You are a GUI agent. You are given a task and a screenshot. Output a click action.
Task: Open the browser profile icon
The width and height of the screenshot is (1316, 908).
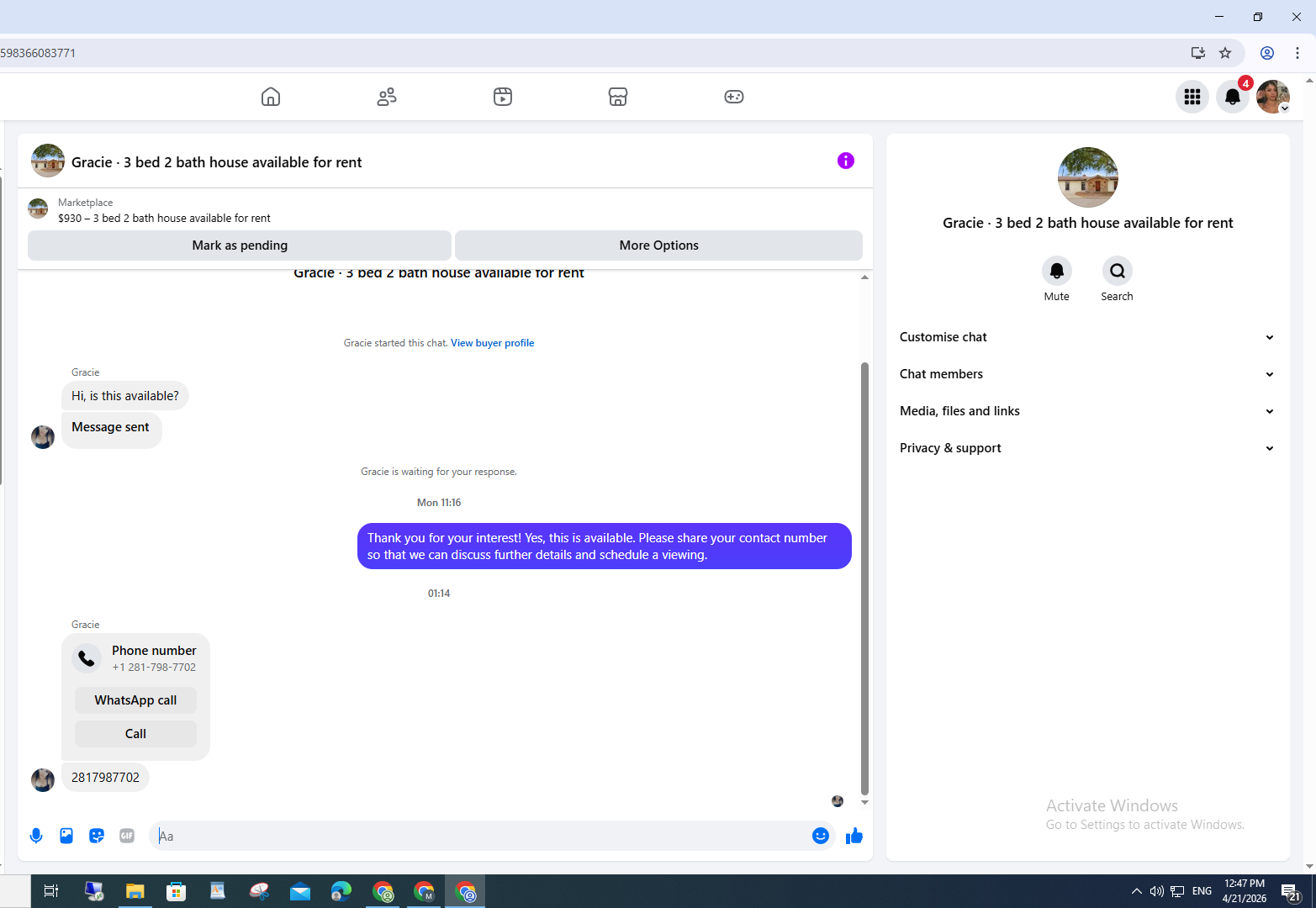coord(1267,53)
